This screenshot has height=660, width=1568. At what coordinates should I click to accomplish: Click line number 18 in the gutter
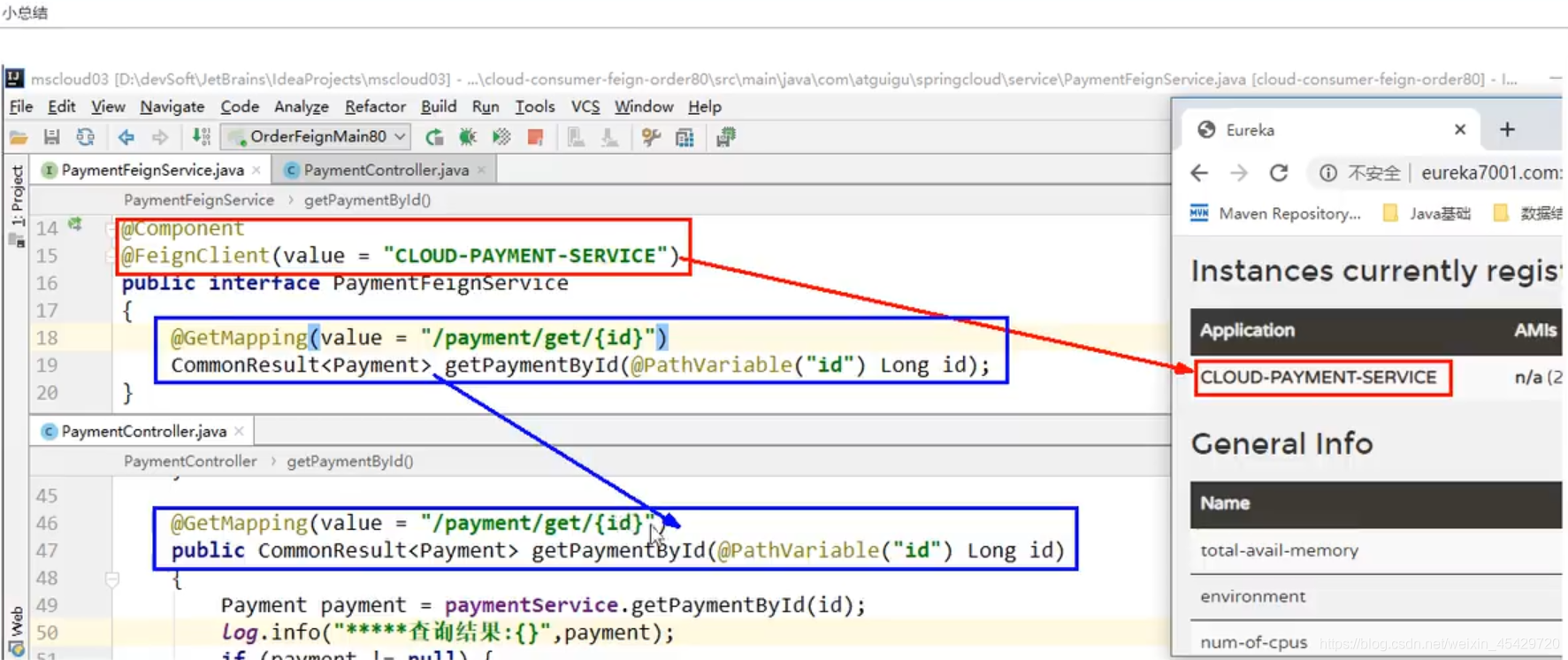pyautogui.click(x=47, y=338)
